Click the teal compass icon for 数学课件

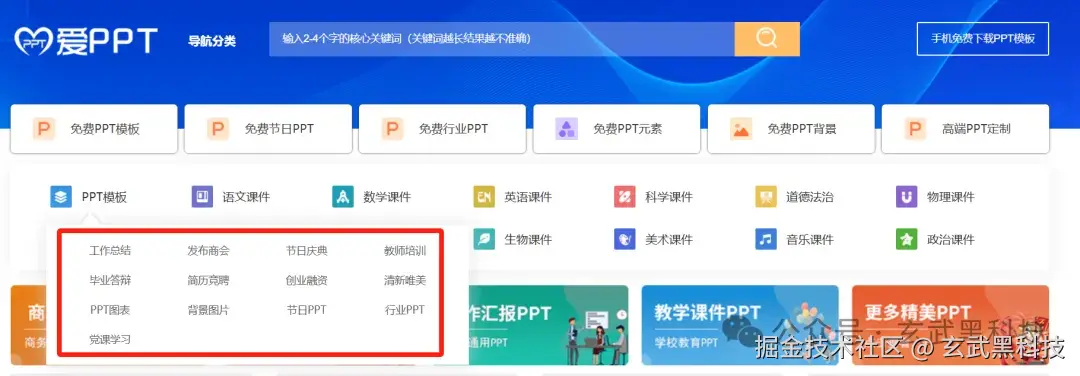(343, 197)
